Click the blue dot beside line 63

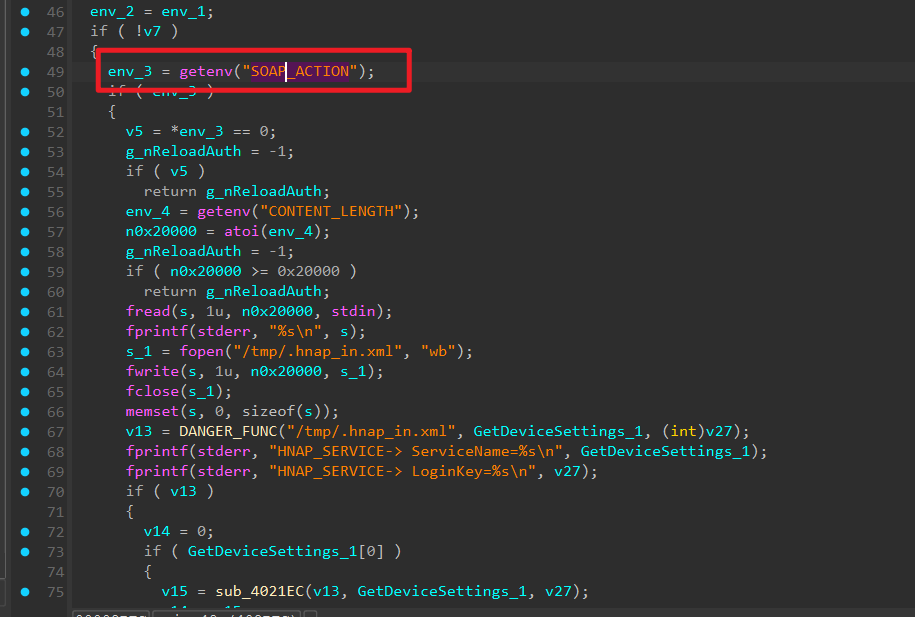pyautogui.click(x=25, y=352)
